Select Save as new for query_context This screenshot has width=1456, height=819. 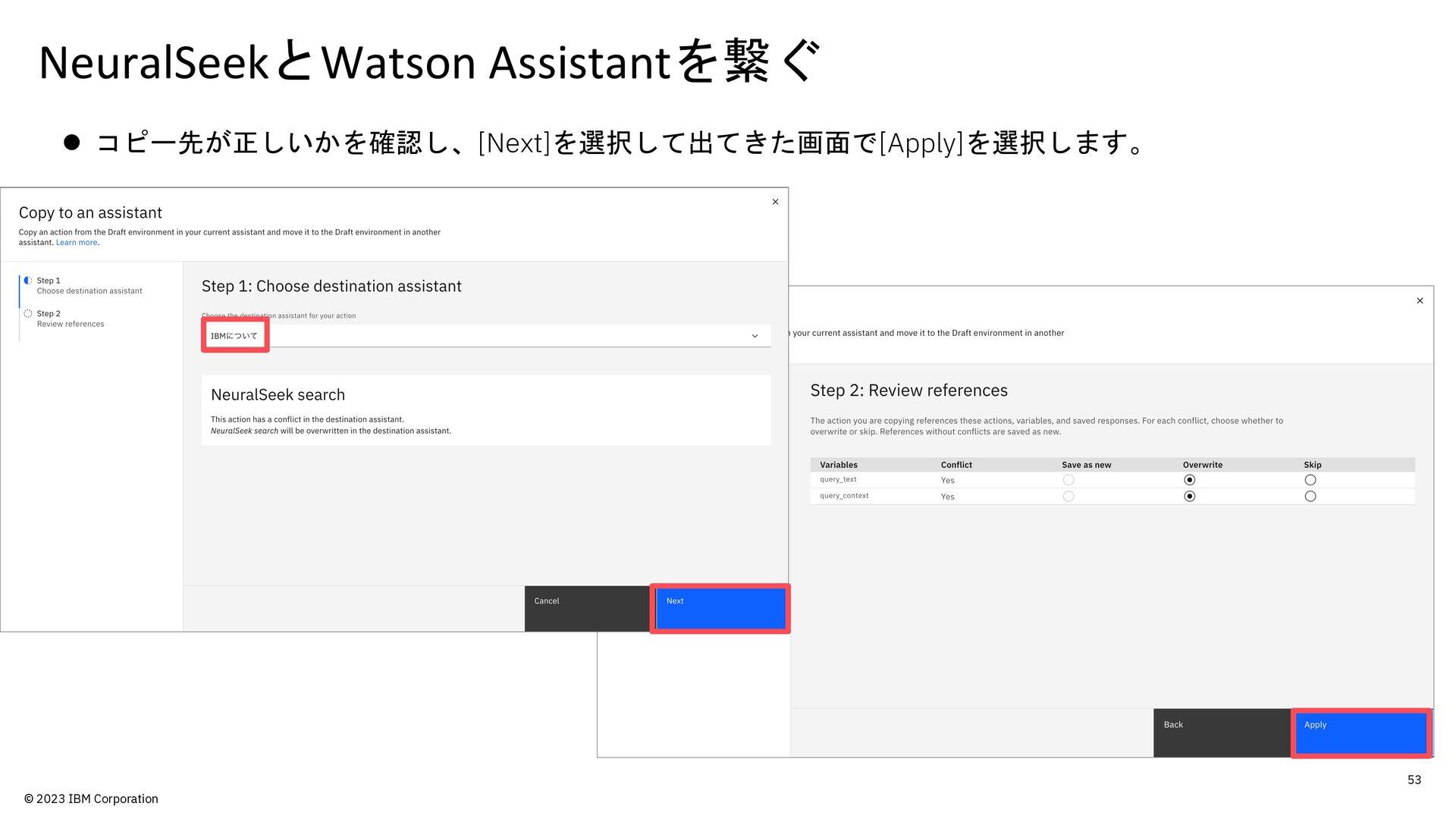tap(1068, 497)
